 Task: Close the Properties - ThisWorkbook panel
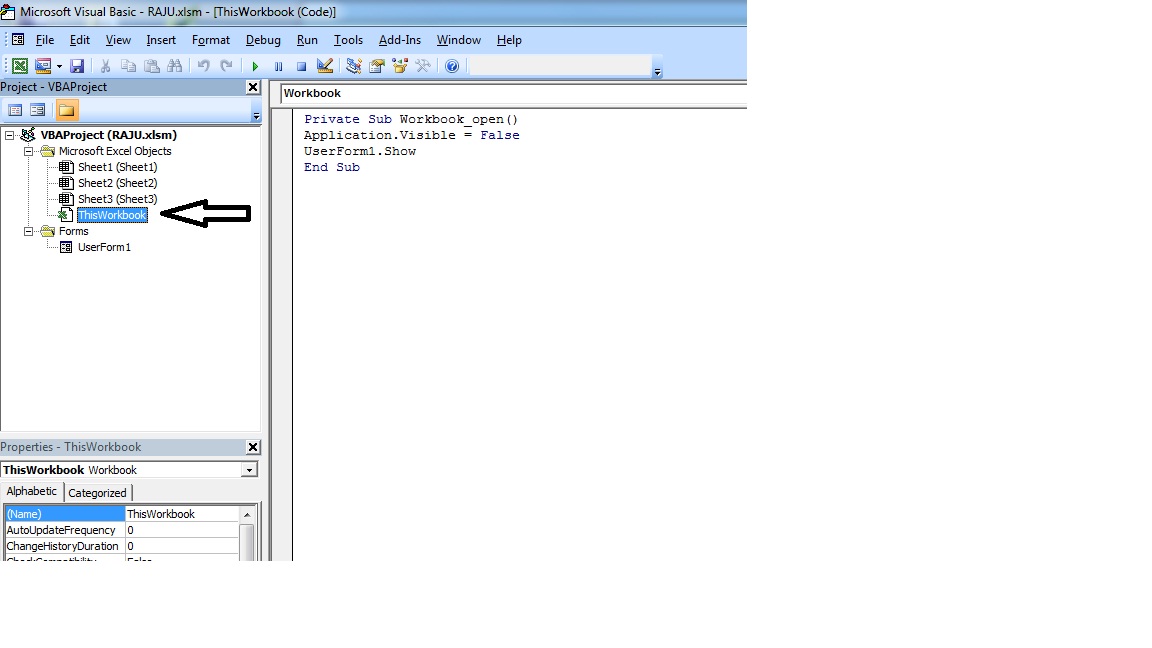click(253, 447)
